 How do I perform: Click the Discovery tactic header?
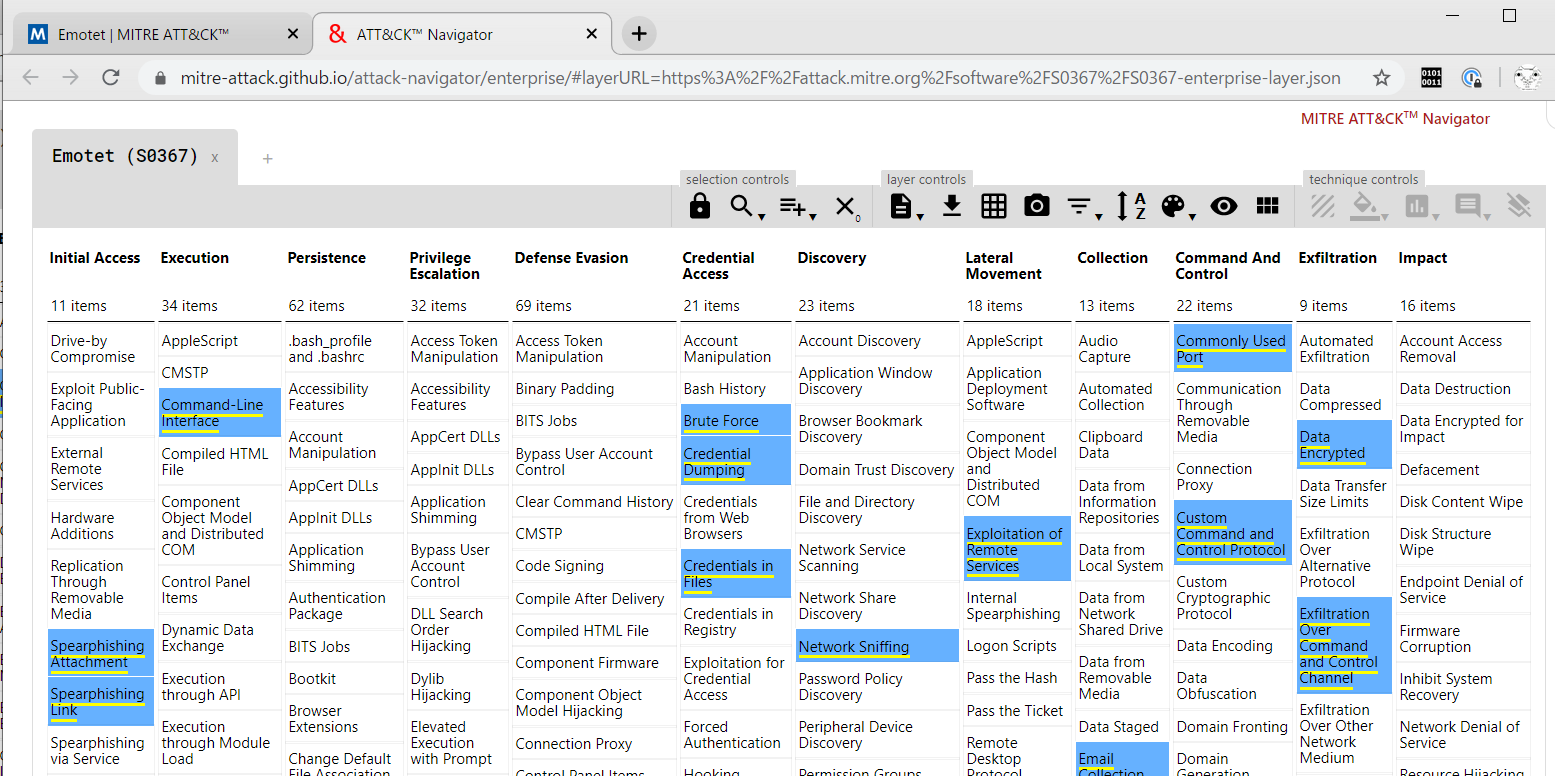pos(832,258)
